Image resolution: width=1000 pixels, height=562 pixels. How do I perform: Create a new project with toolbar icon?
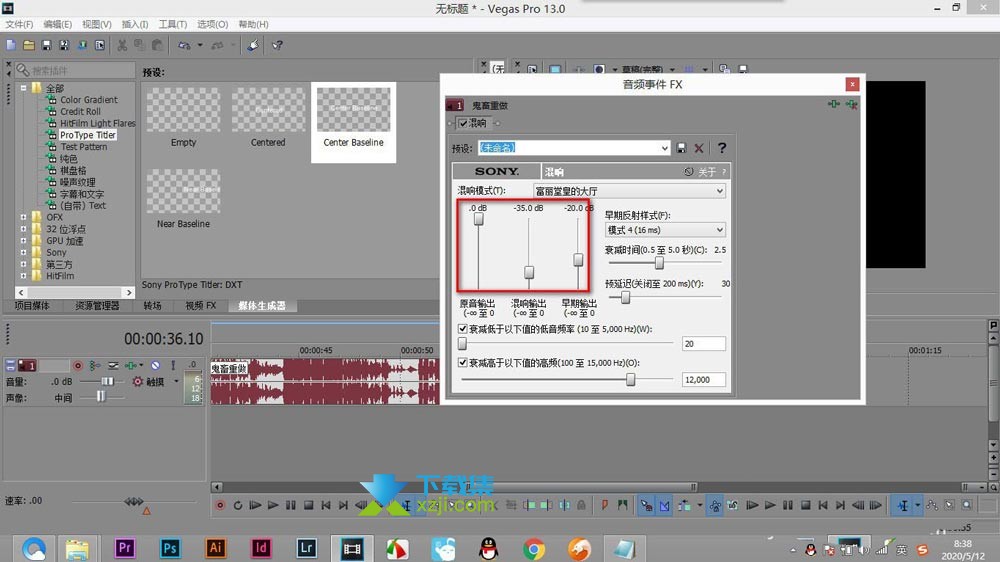point(11,45)
